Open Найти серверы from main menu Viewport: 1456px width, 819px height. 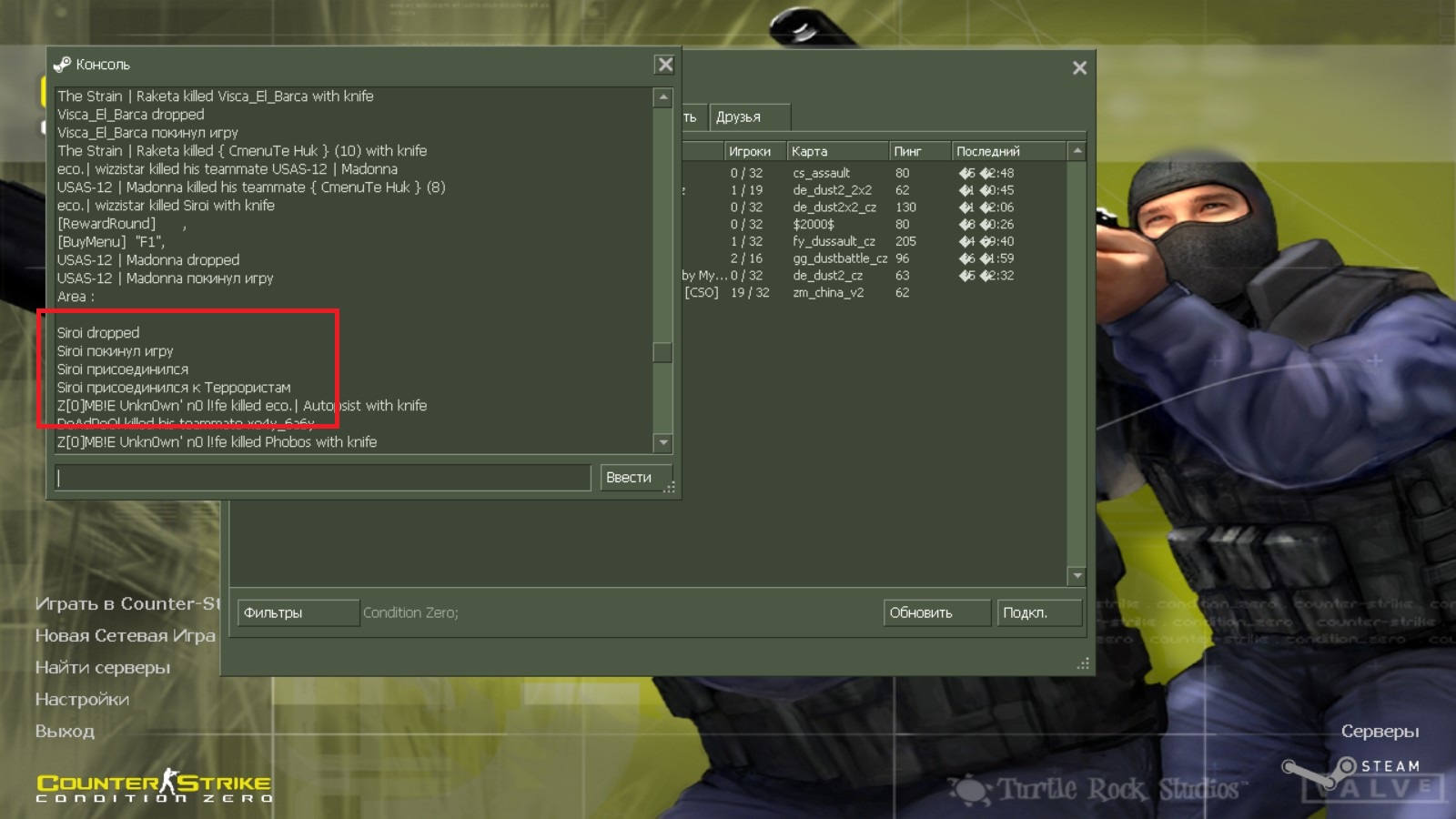point(103,668)
